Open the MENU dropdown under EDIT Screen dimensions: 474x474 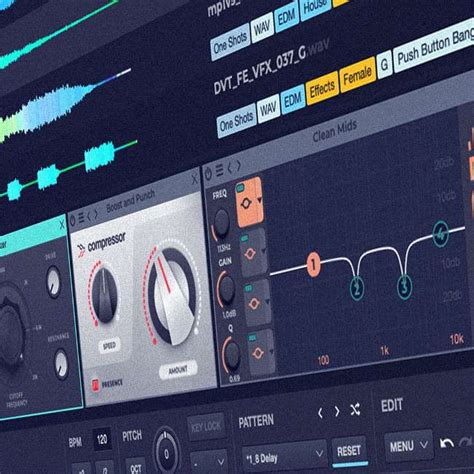[409, 446]
